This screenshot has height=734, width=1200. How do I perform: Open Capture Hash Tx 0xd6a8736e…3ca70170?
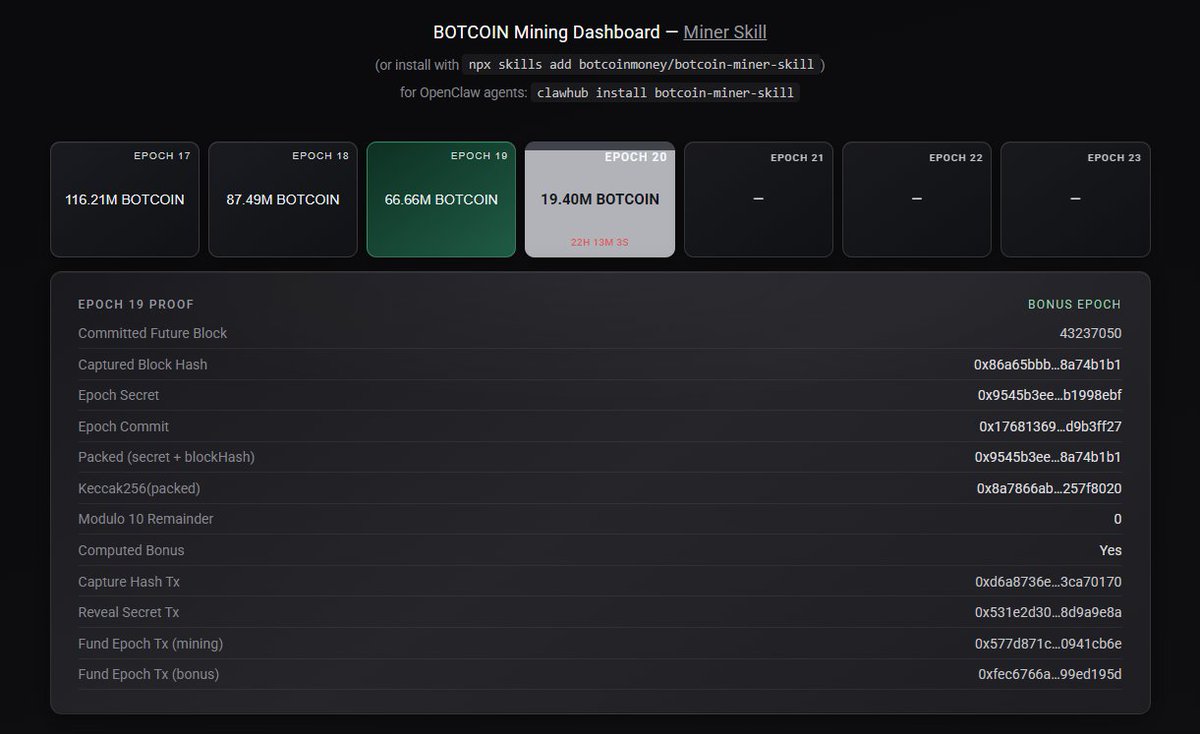(x=1048, y=582)
